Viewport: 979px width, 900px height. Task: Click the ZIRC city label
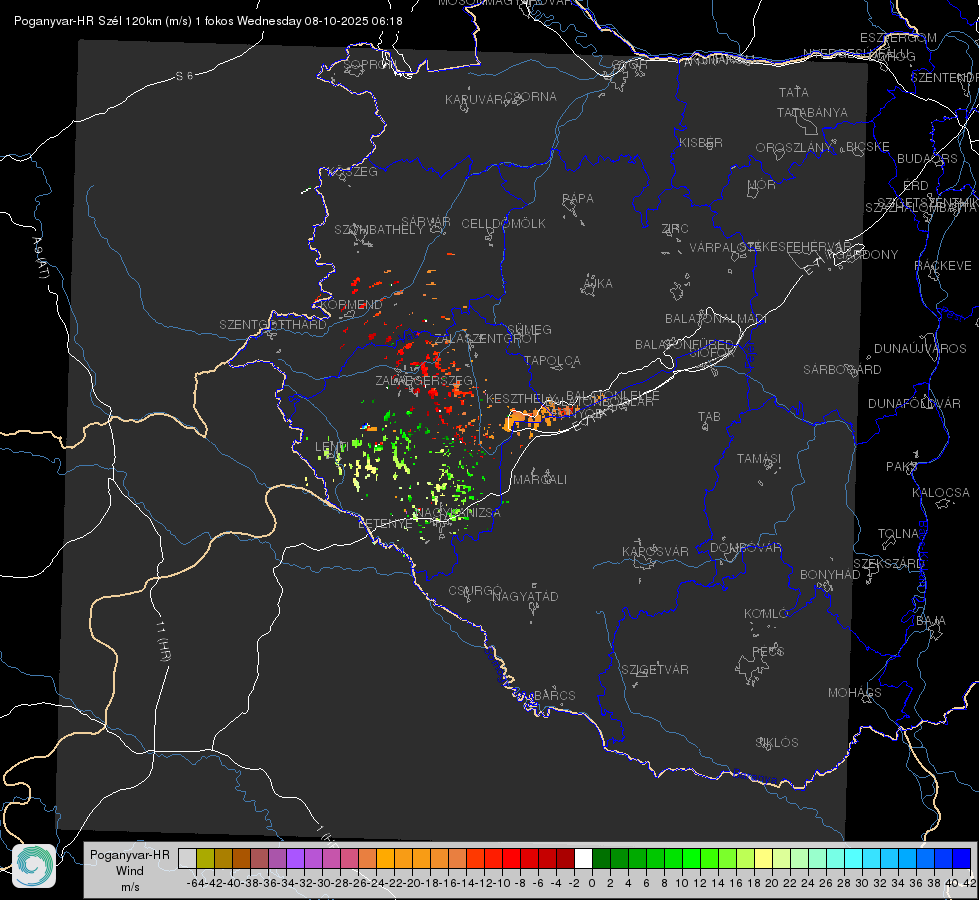[675, 229]
